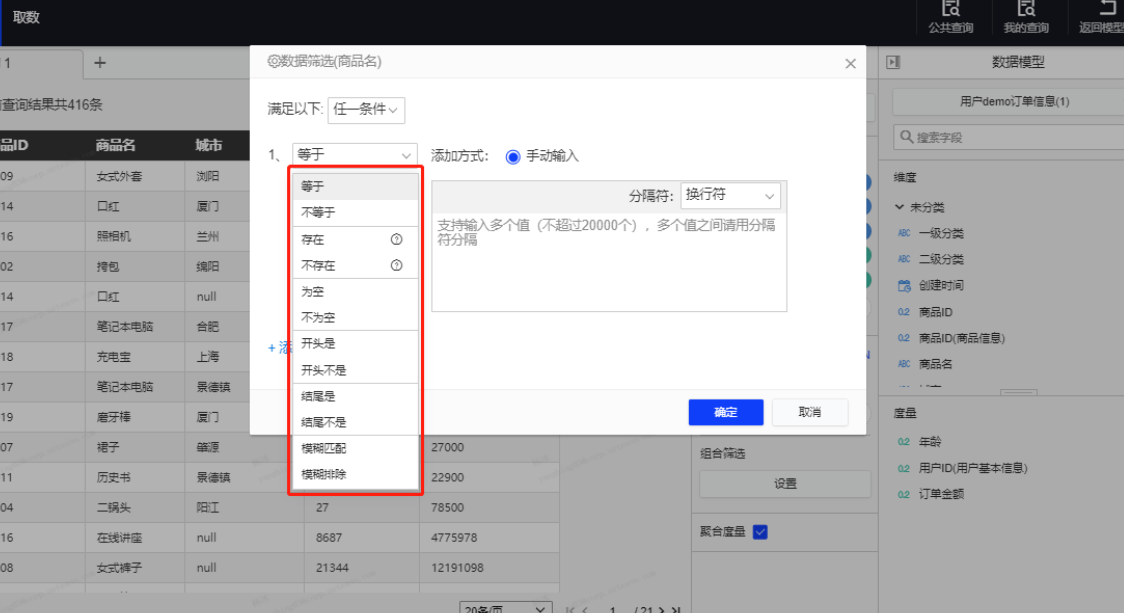Image resolution: width=1124 pixels, height=613 pixels.
Task: Open the 任一条件 dropdown
Action: (x=366, y=109)
